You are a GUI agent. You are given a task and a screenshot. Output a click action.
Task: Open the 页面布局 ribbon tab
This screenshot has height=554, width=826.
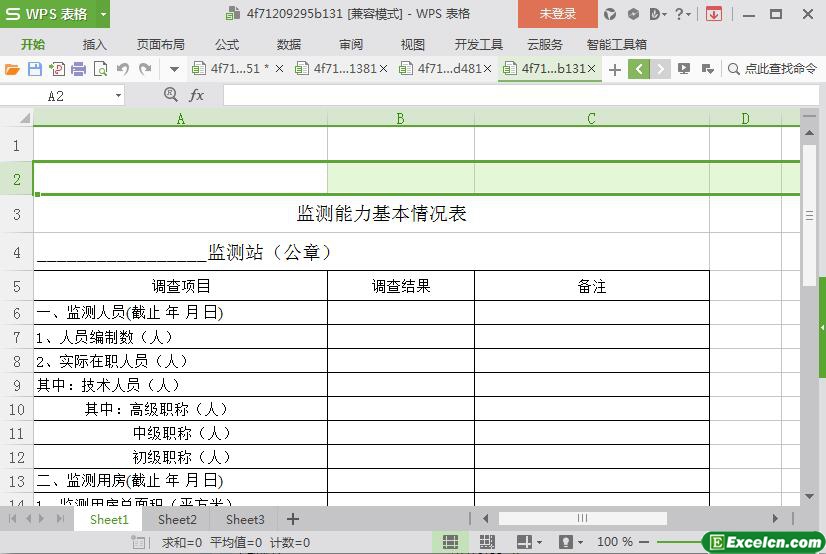point(161,44)
